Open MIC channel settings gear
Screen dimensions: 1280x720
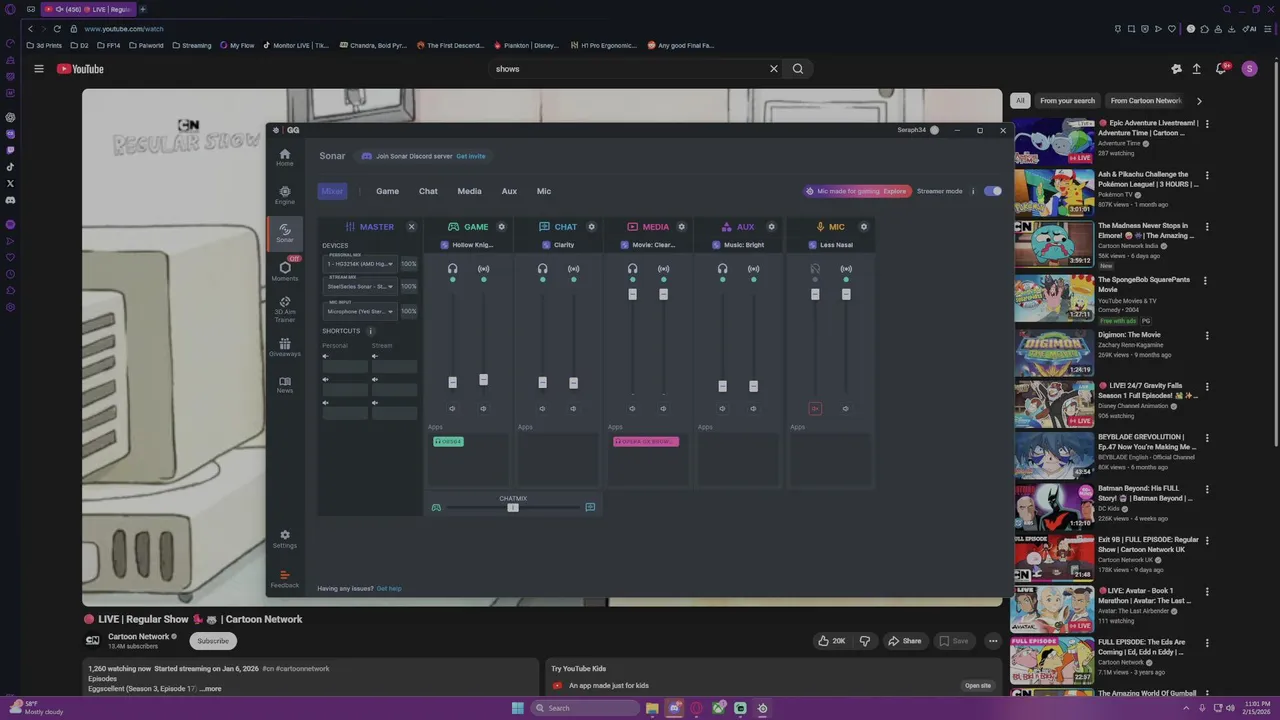864,227
